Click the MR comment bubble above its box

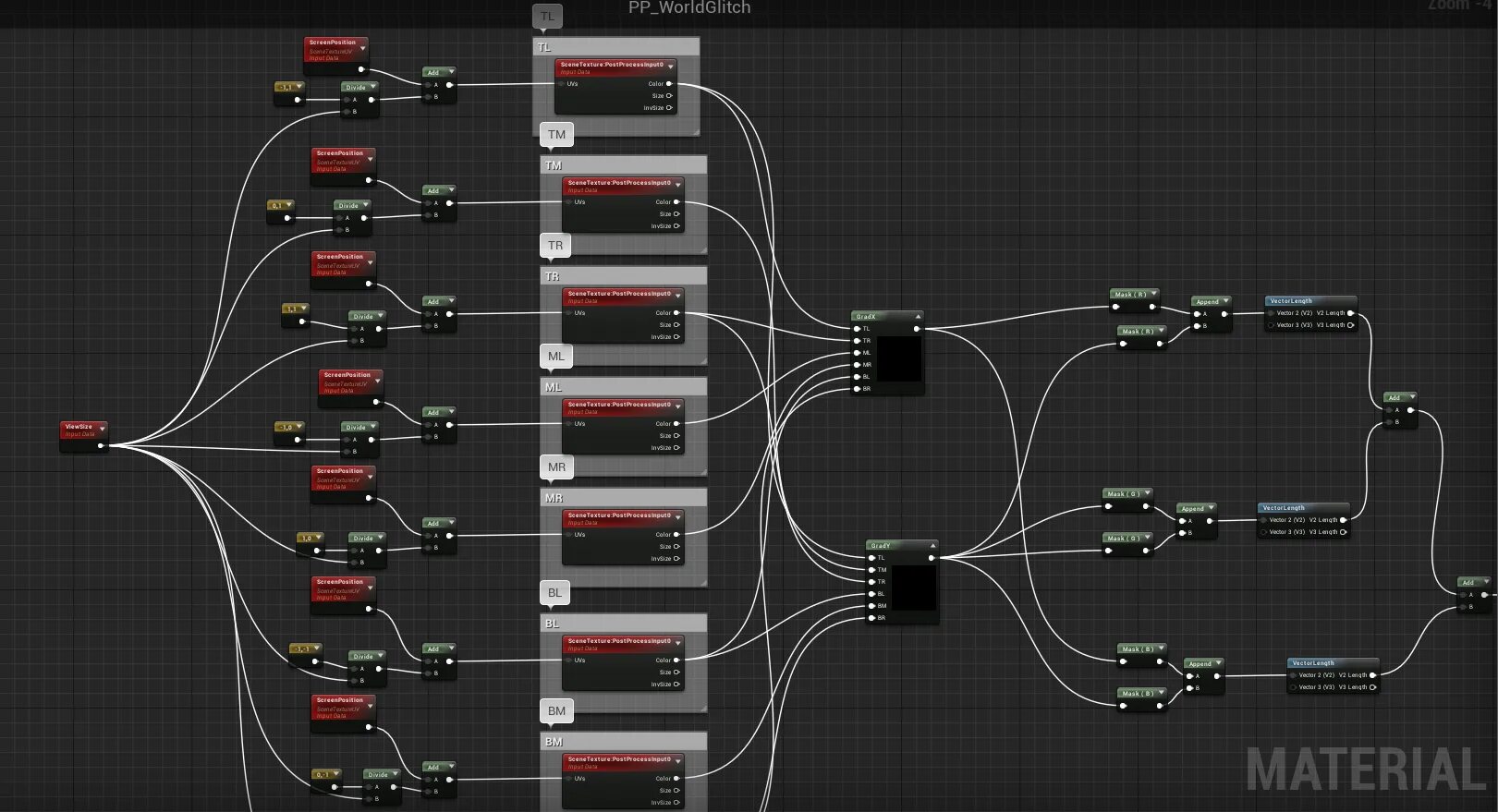(556, 467)
